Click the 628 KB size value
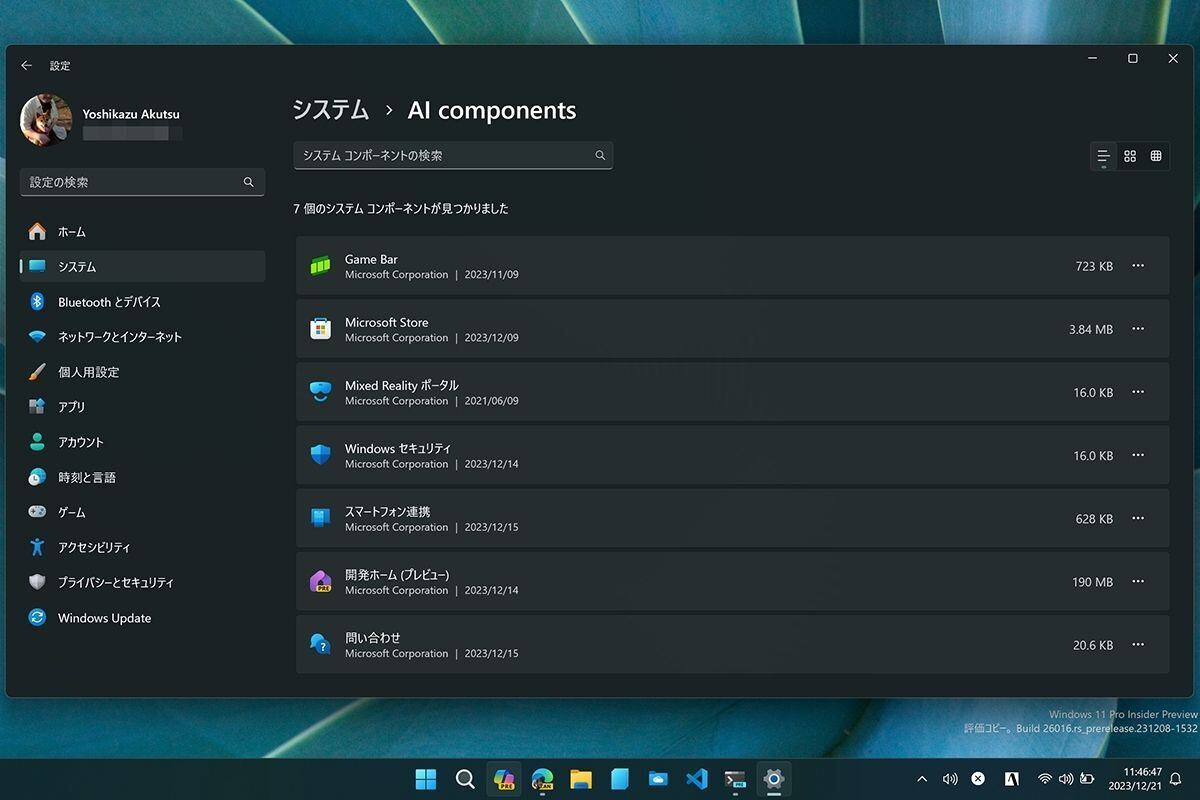The width and height of the screenshot is (1200, 800). tap(1094, 519)
